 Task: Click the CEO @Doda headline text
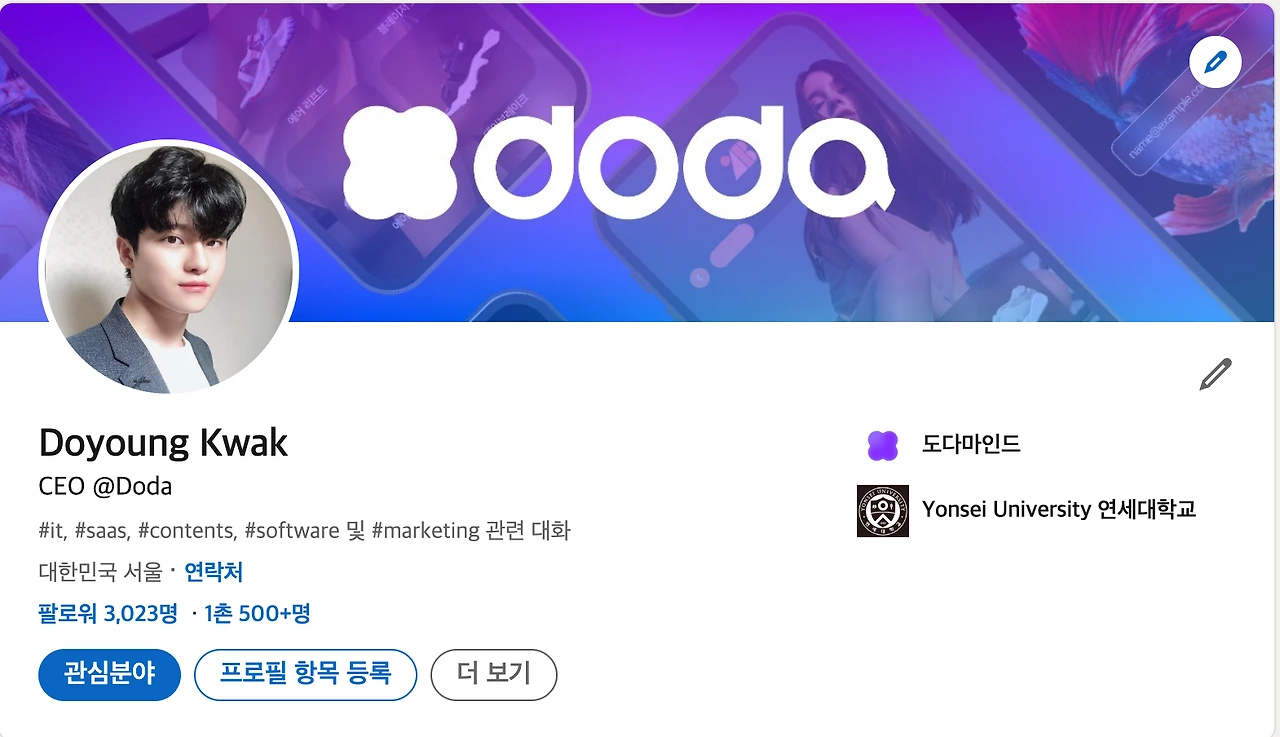(x=105, y=487)
